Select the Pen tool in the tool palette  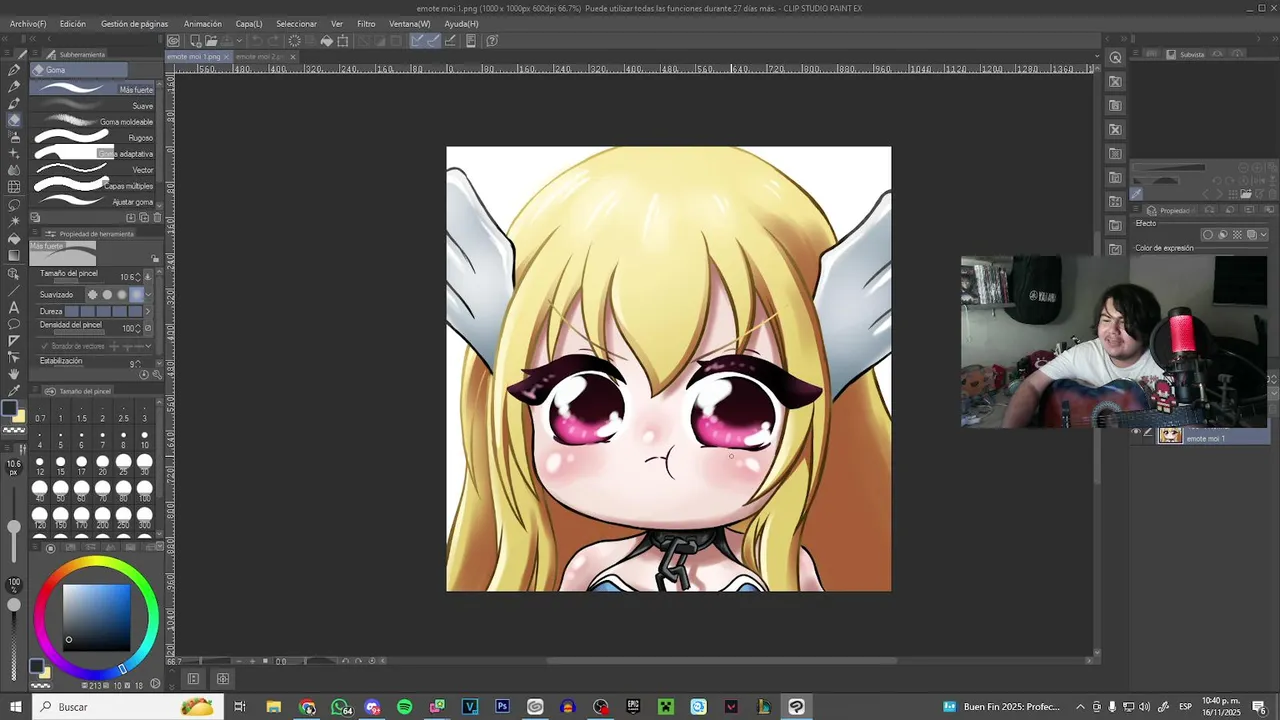click(14, 69)
